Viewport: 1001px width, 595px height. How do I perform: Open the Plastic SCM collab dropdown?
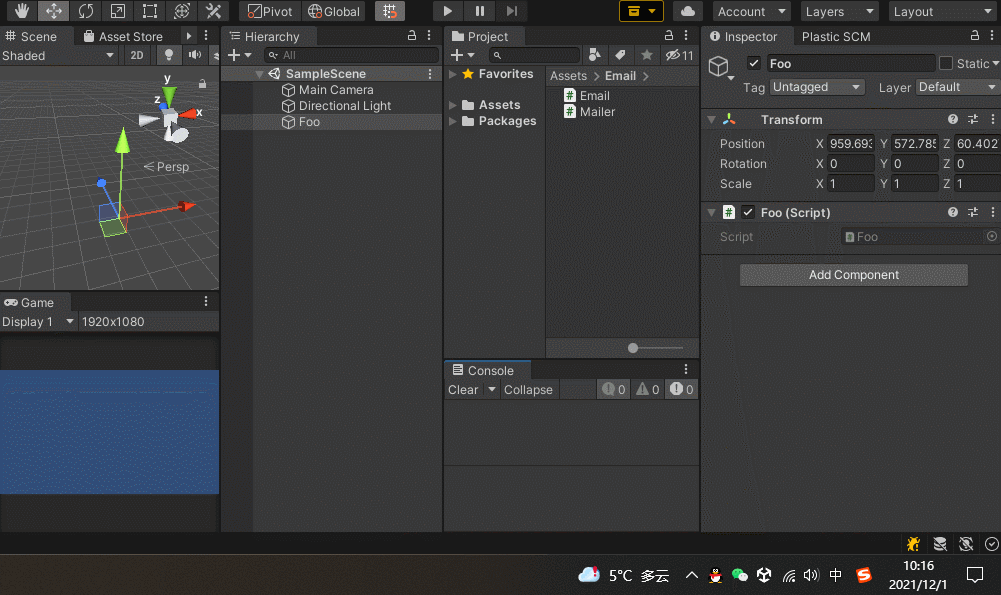pos(641,11)
